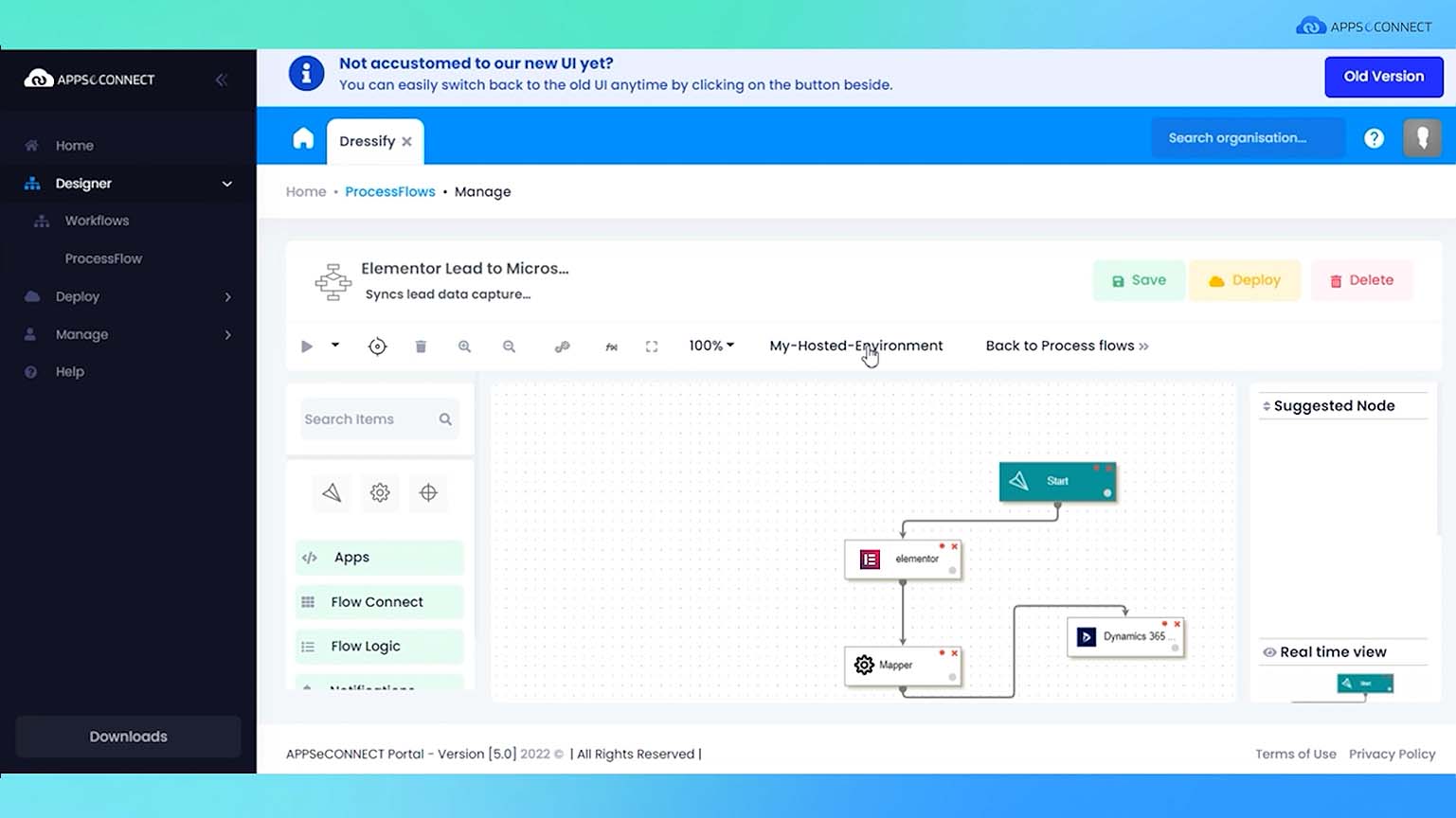The width and height of the screenshot is (1456, 818).
Task: Click the real time view minimap thumbnail
Action: click(1365, 684)
